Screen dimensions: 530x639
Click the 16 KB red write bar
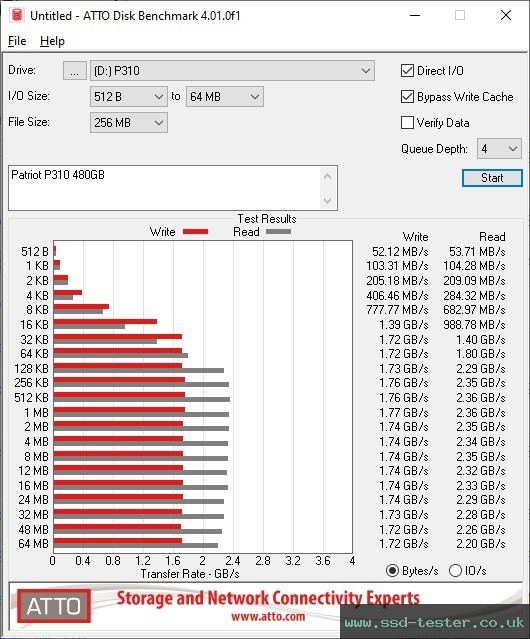[105, 322]
